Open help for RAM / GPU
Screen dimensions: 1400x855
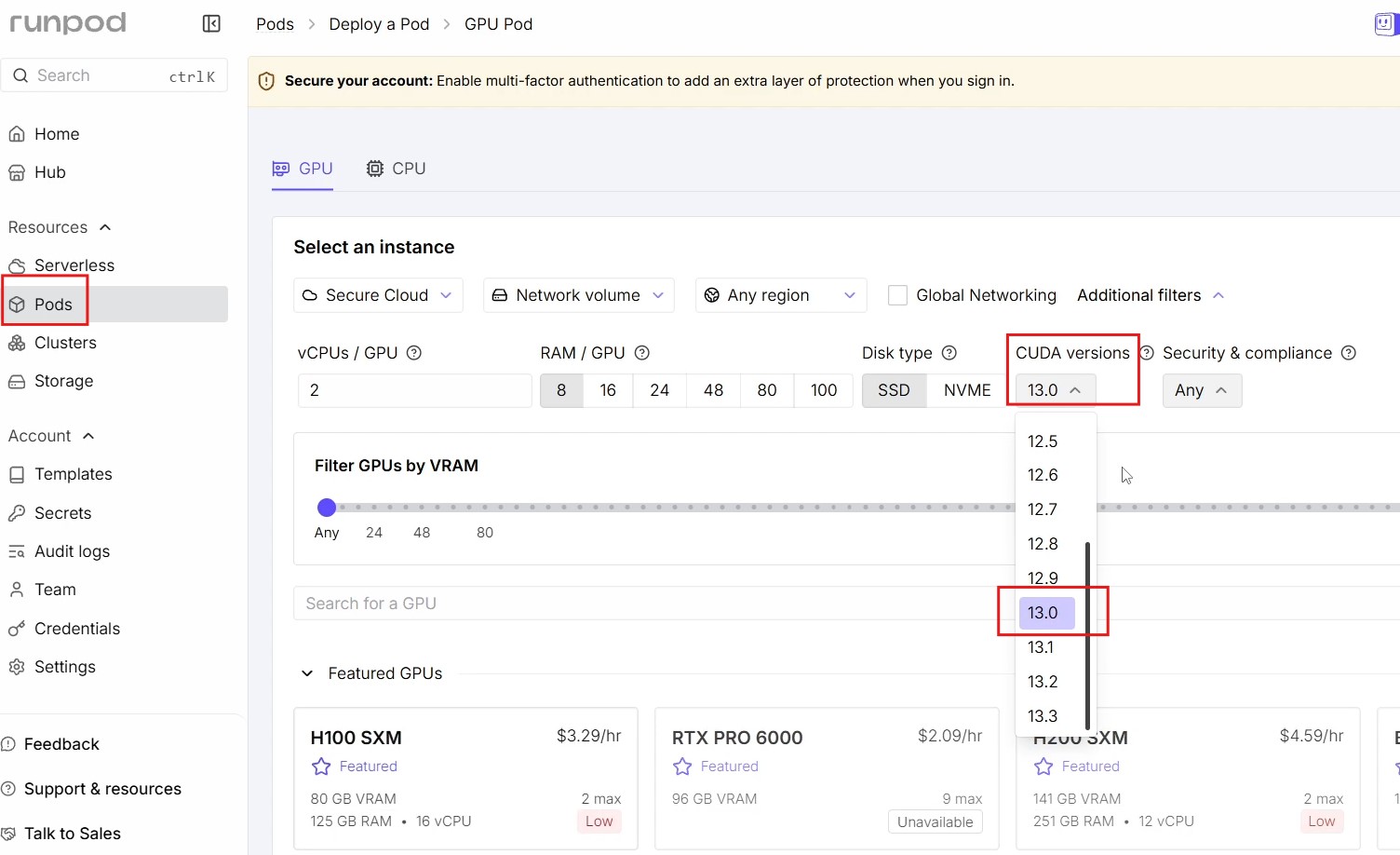pos(642,353)
